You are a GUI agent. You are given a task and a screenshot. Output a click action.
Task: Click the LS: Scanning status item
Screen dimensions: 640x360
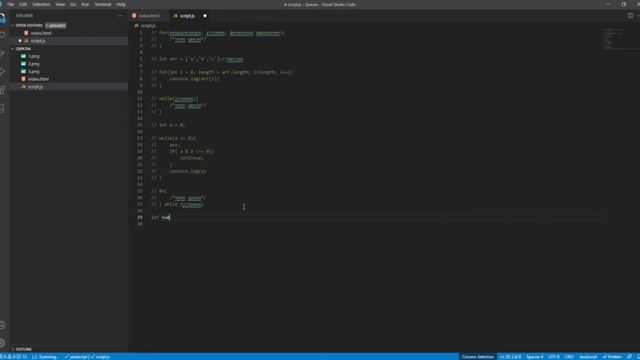44,357
